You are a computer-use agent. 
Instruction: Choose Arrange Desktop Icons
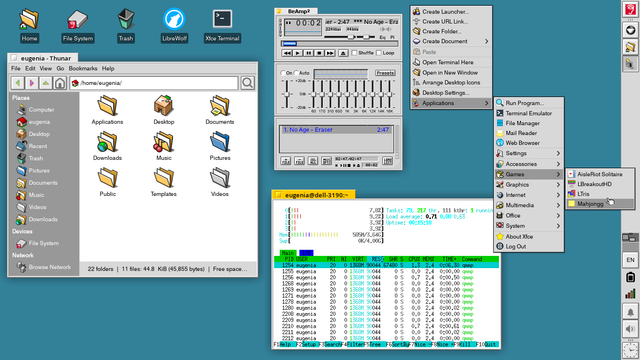(451, 82)
